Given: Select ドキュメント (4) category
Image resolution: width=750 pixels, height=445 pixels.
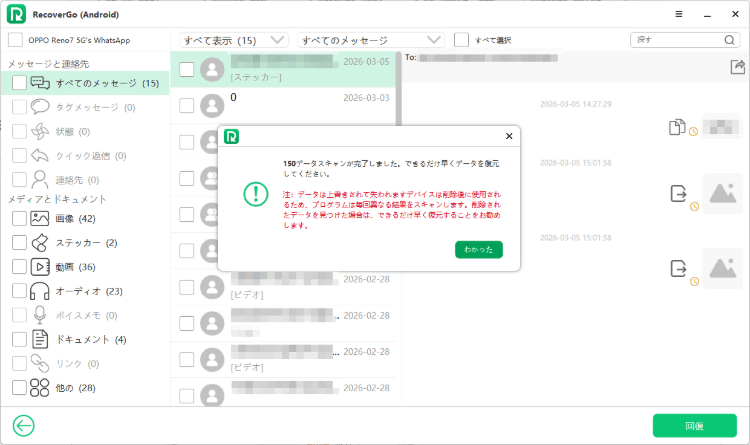Looking at the screenshot, I should (91, 339).
